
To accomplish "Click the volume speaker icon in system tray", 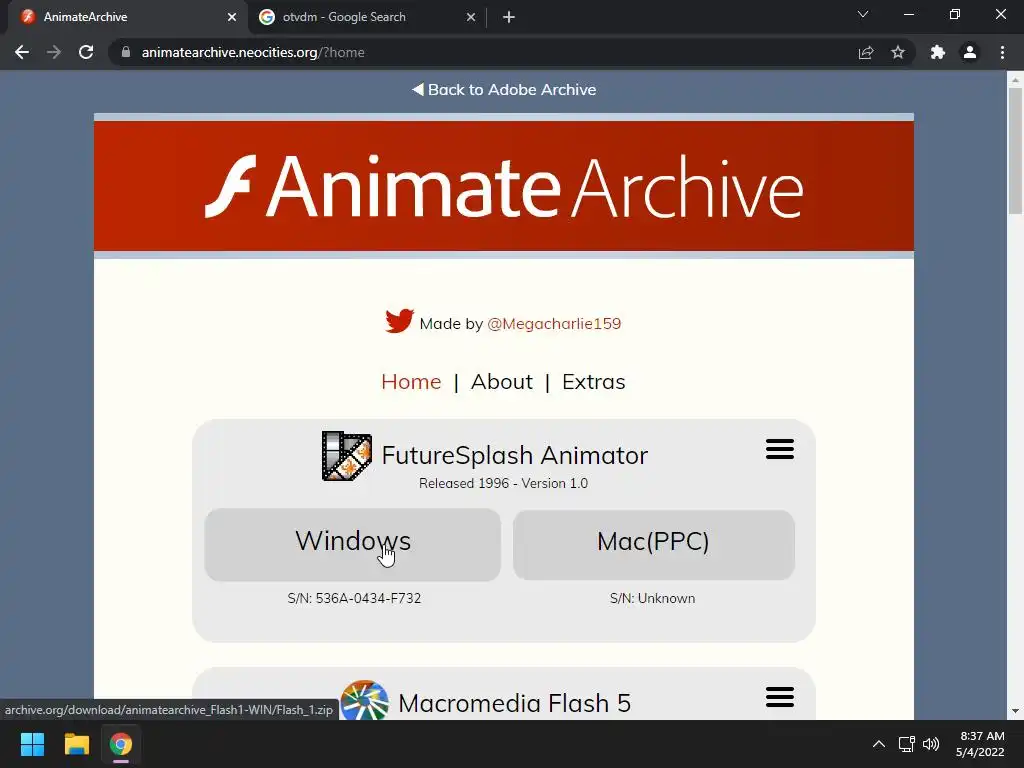I will click(x=931, y=744).
